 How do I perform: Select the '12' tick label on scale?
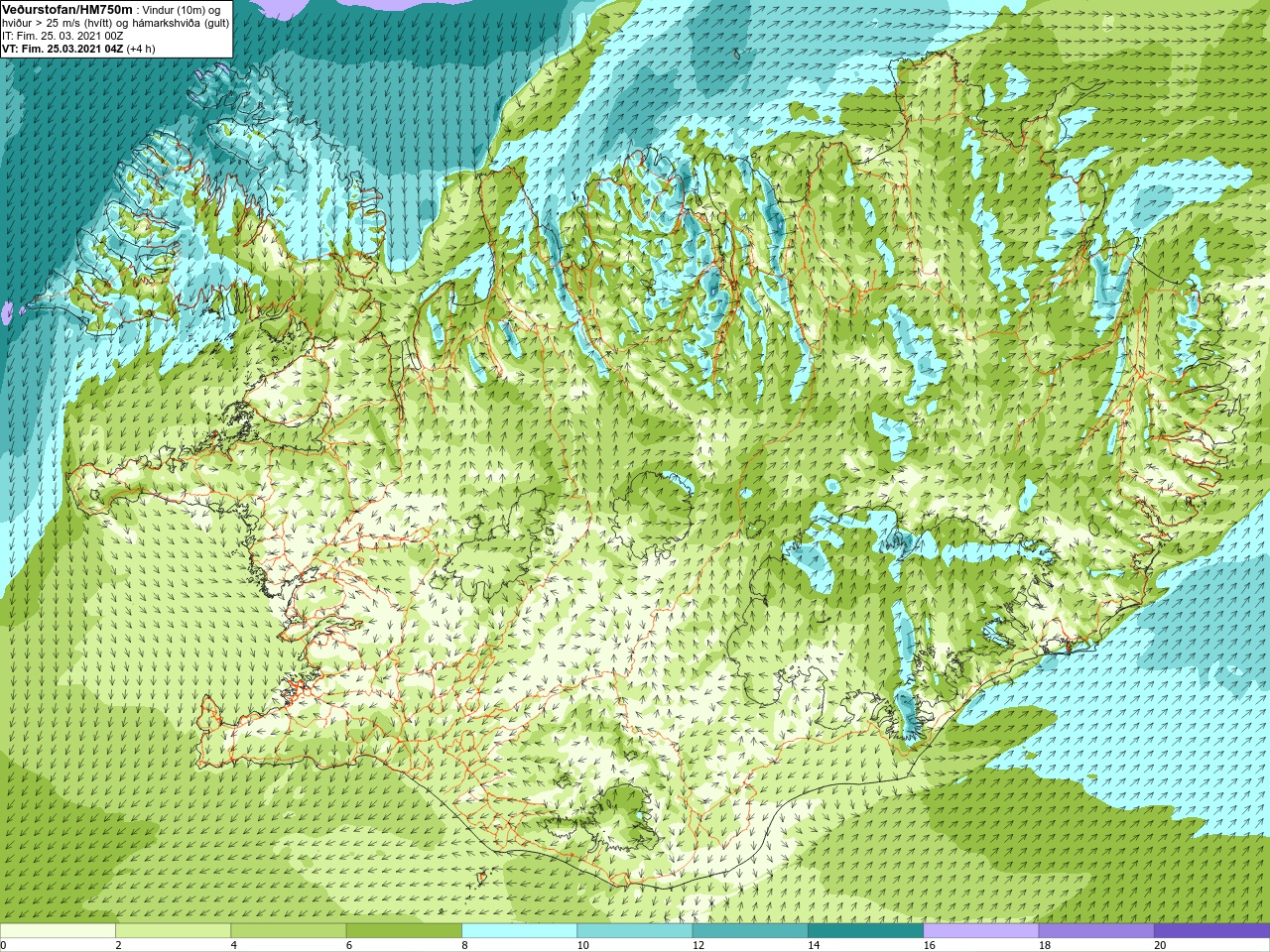(x=698, y=945)
